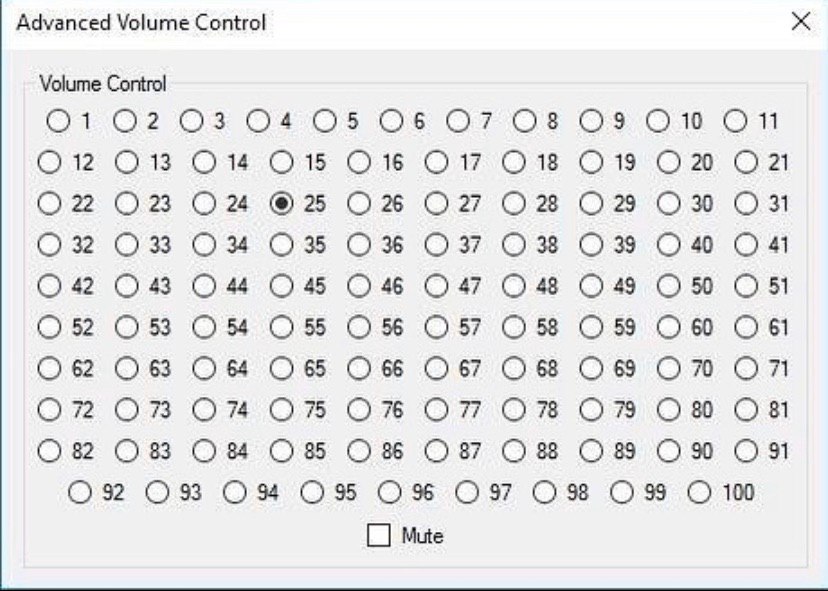Set volume level to 53
Viewport: 828px width, 591px height.
(x=127, y=328)
